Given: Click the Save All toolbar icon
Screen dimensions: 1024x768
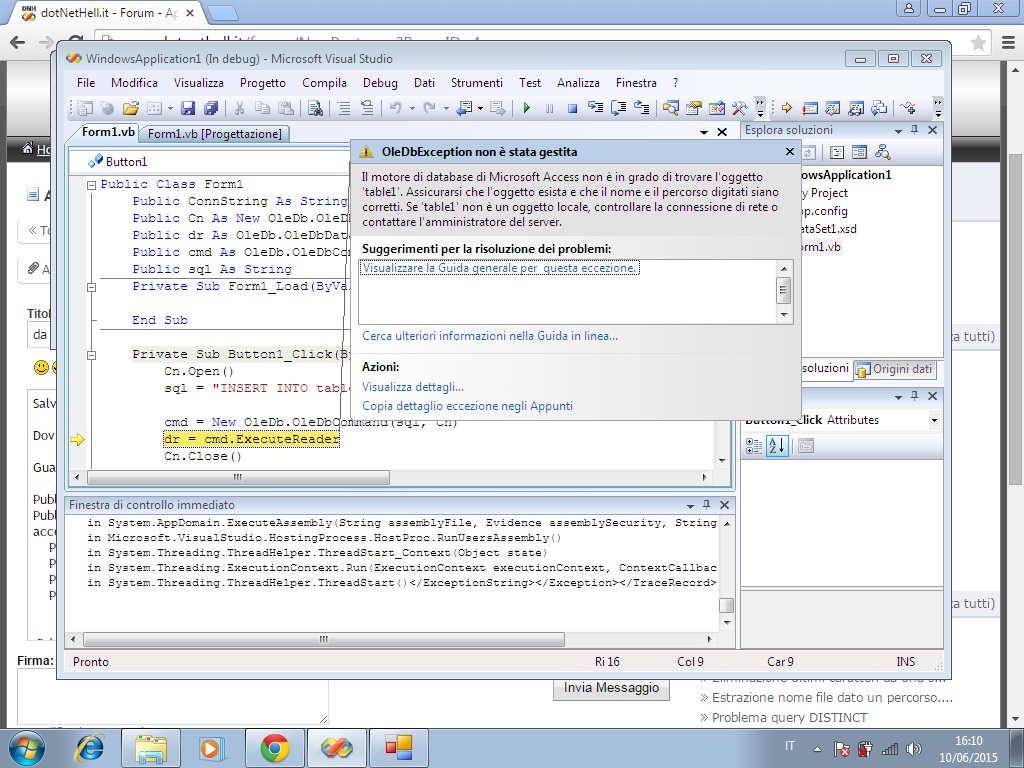Looking at the screenshot, I should click(210, 108).
